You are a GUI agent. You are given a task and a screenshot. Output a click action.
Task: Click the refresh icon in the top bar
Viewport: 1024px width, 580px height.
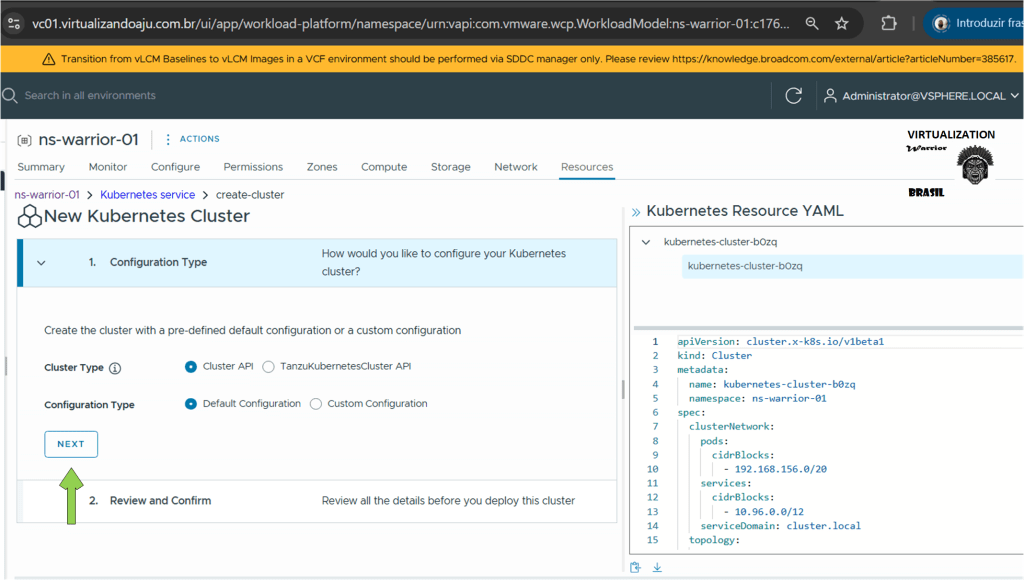coord(794,96)
